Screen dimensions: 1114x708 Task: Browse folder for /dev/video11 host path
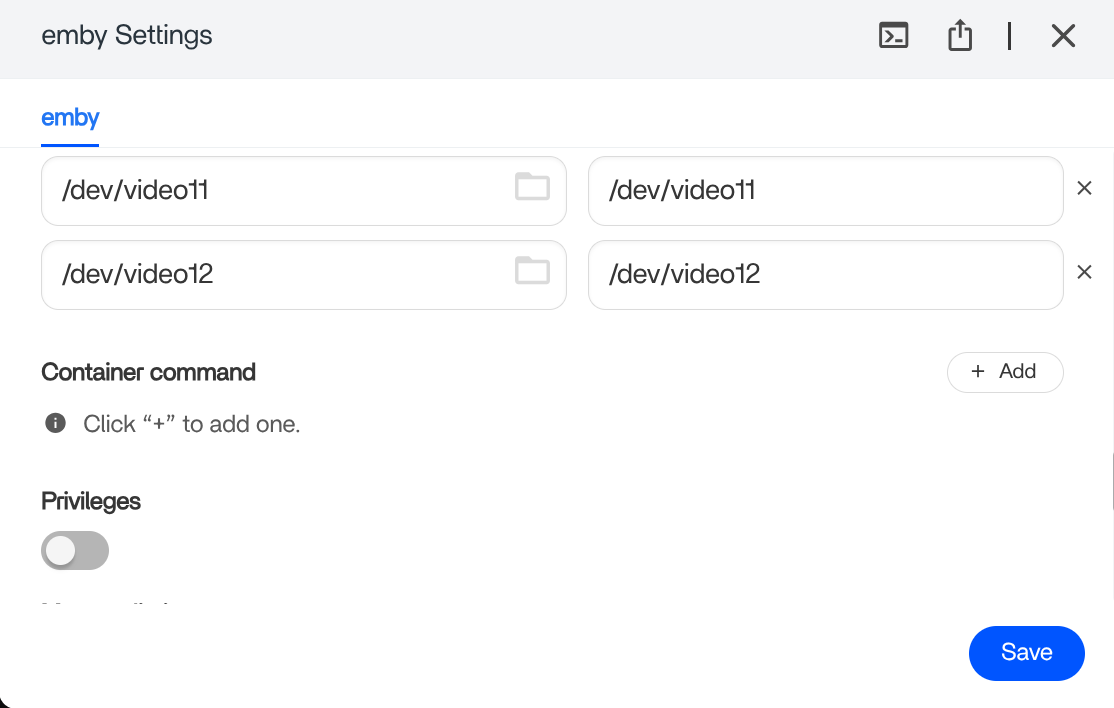(532, 186)
